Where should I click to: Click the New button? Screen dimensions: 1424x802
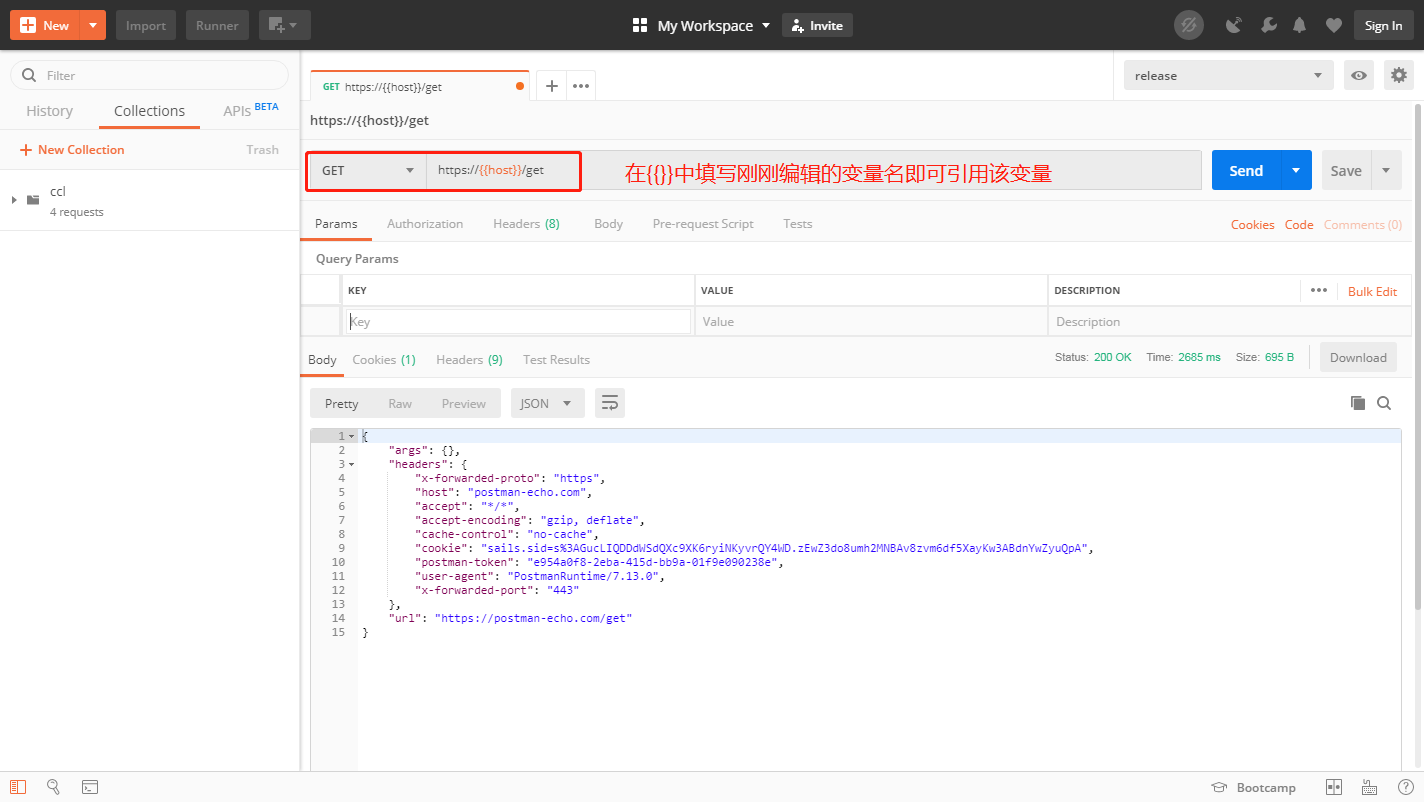click(x=44, y=25)
